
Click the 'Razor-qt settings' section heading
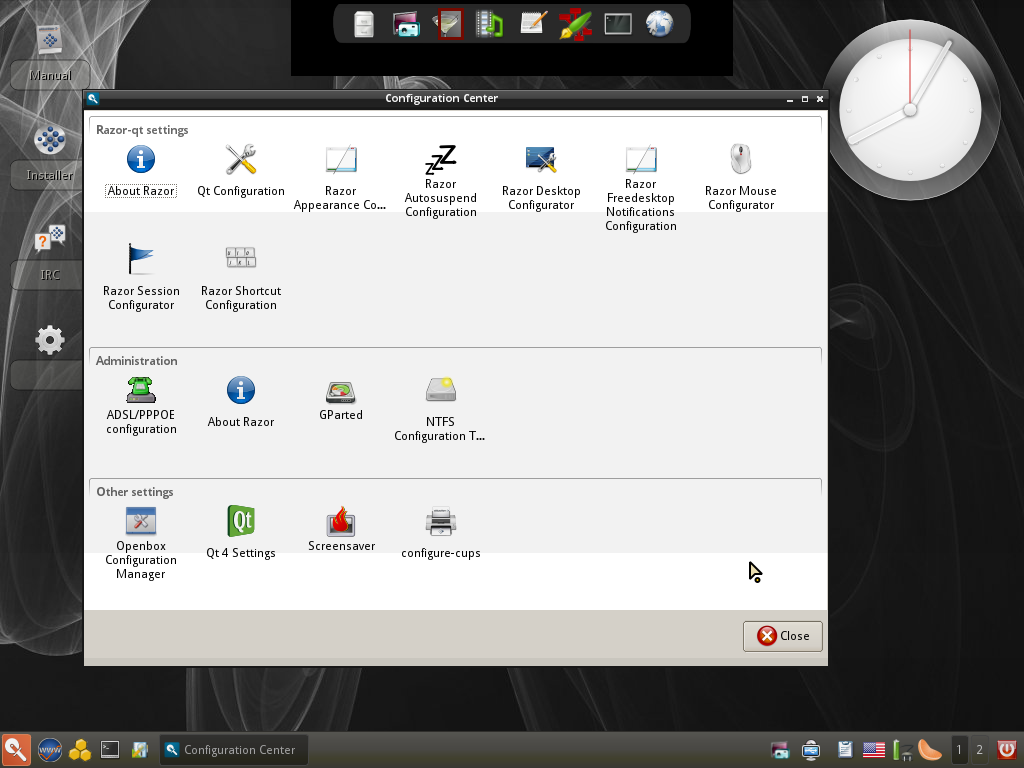[x=142, y=130]
